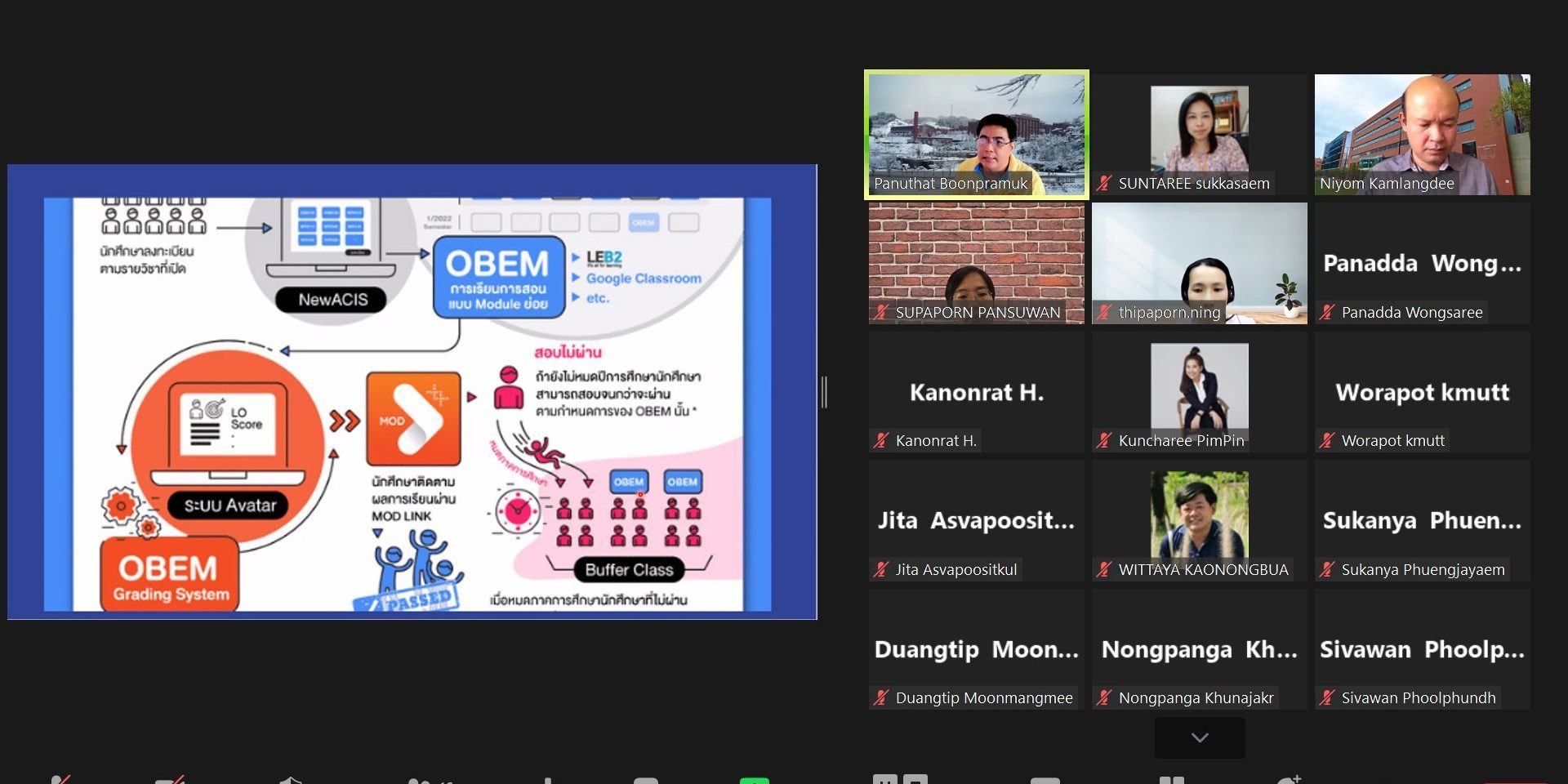Screen dimensions: 1568x784
Task: Click the Niyom Kamlangdee name label
Action: (x=1387, y=184)
